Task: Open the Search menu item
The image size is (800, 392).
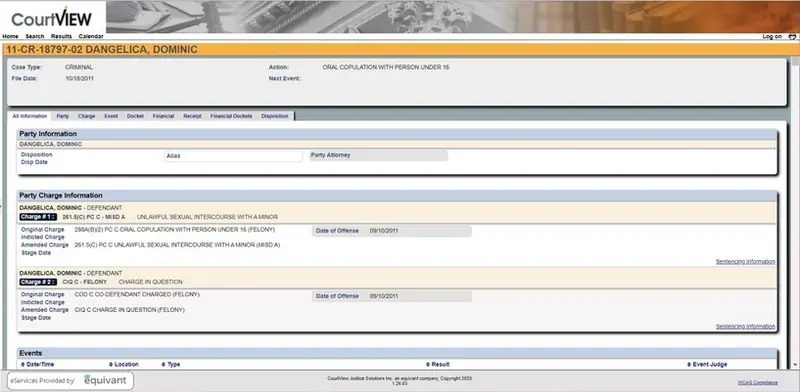Action: 35,36
